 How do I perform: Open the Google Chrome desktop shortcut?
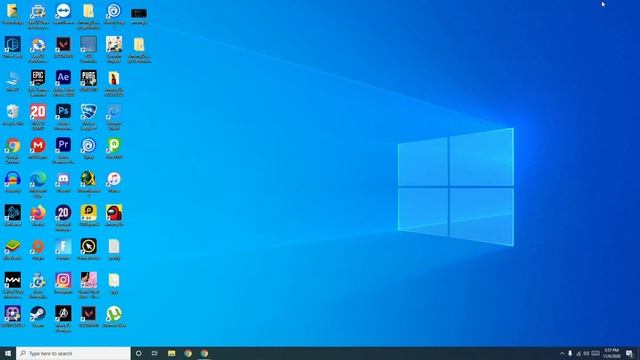[13, 145]
